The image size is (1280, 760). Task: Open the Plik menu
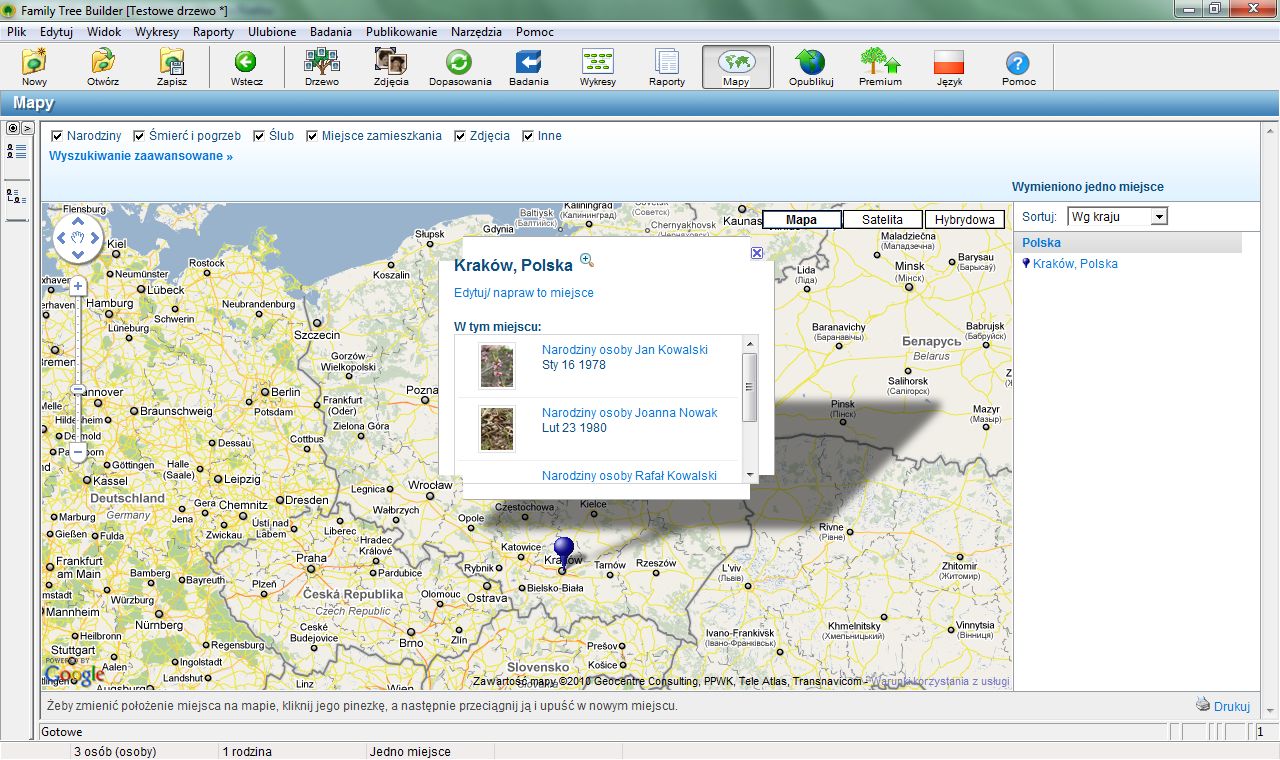point(16,31)
